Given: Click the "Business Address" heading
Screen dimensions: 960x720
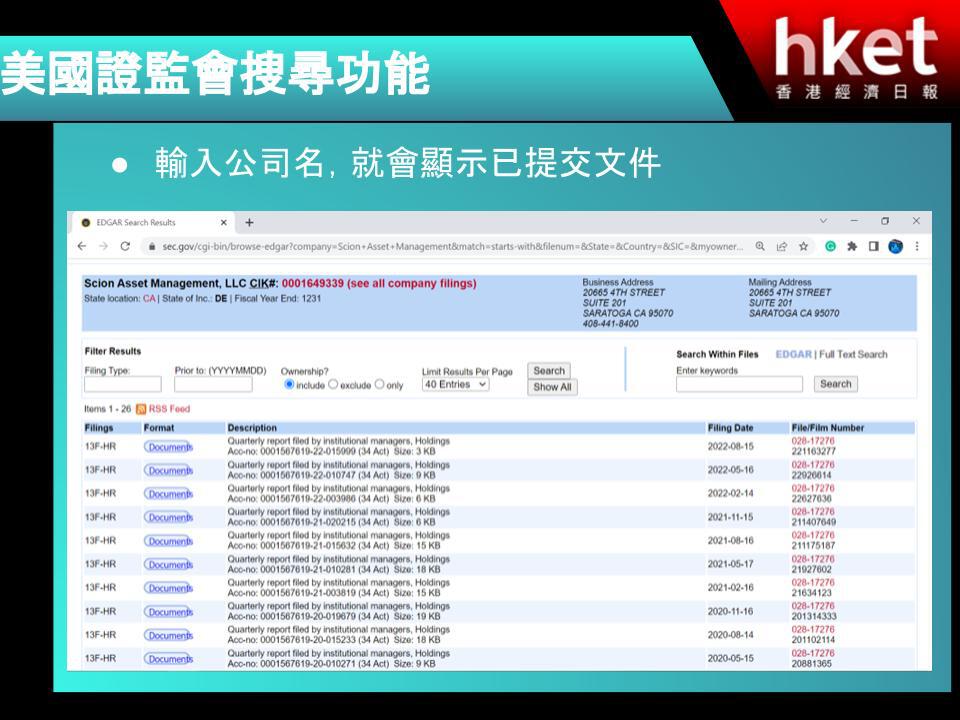Looking at the screenshot, I should click(618, 282).
